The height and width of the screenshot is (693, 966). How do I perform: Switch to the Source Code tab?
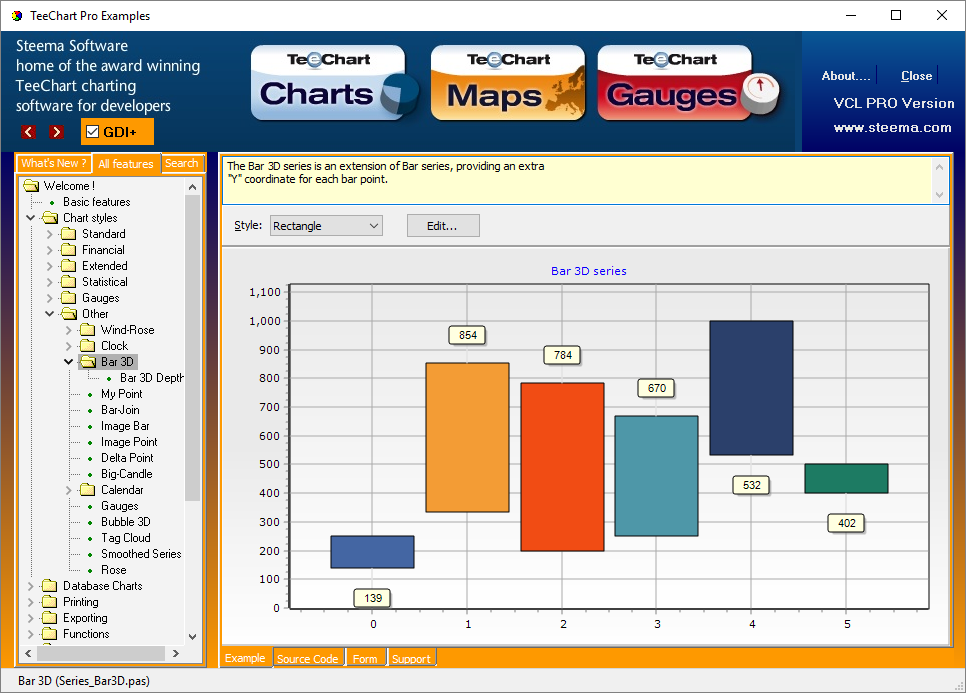tap(307, 659)
